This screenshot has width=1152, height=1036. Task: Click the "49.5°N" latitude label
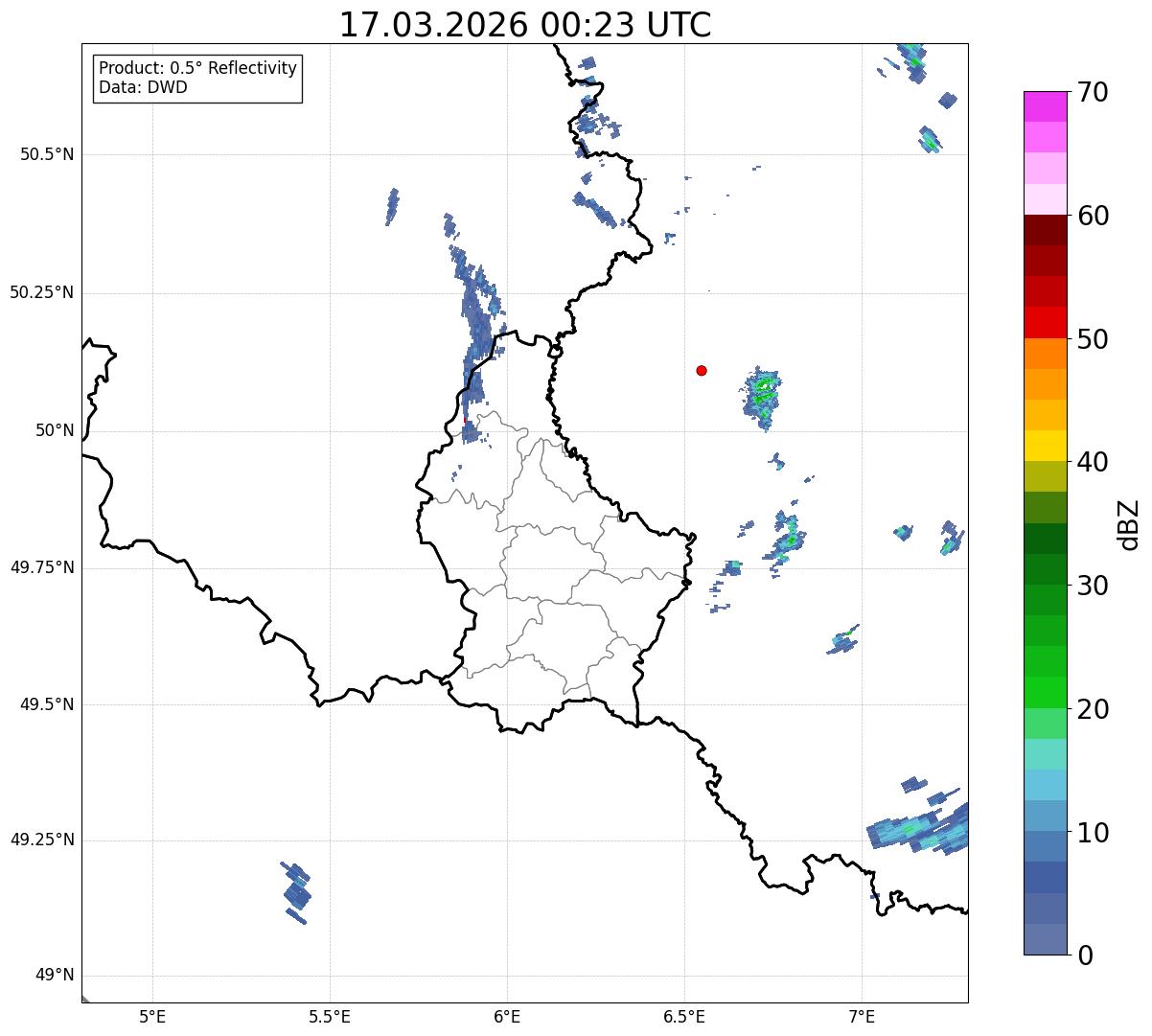47,704
